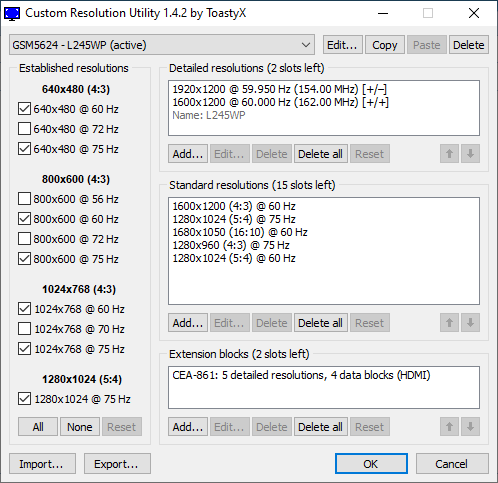Image resolution: width=498 pixels, height=483 pixels.
Task: Uncheck 1024x768 @ 75 Hz
Action: pyautogui.click(x=24, y=349)
